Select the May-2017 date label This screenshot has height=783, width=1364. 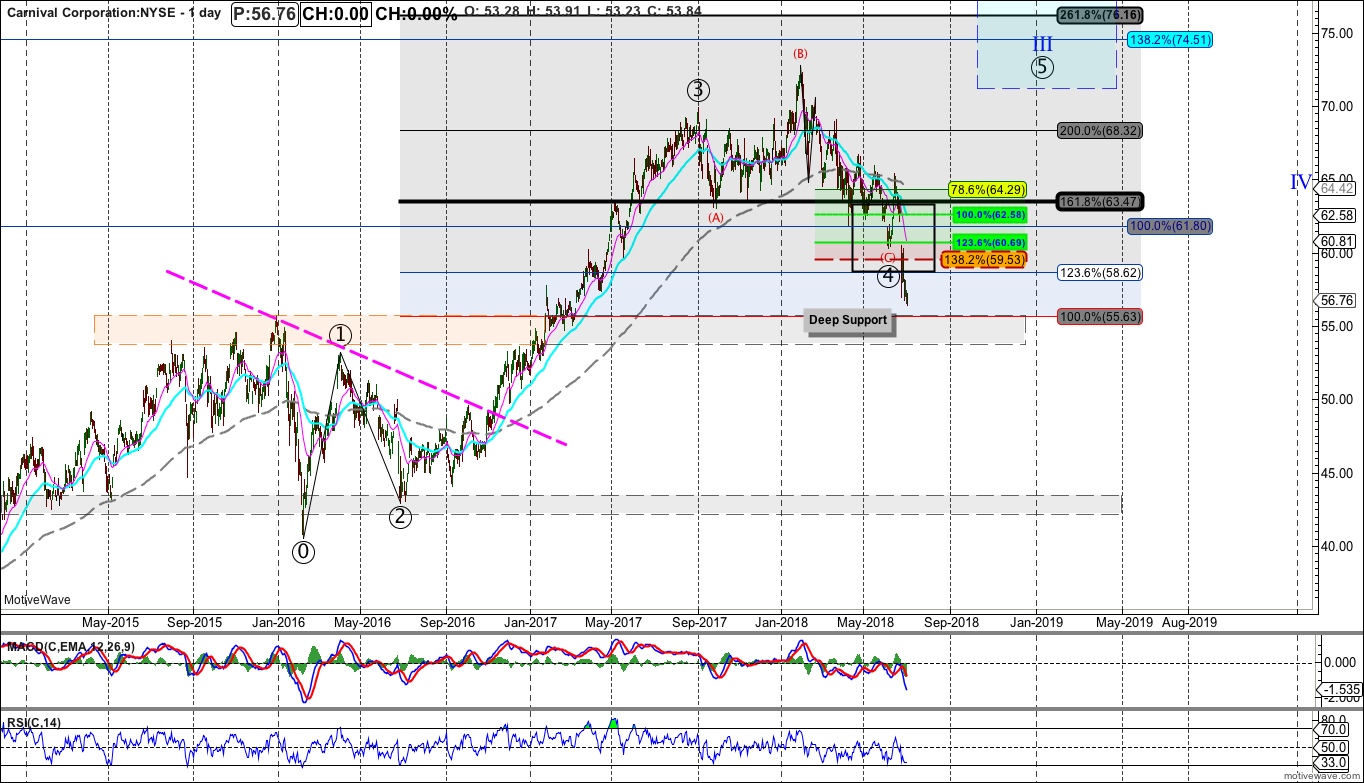613,621
